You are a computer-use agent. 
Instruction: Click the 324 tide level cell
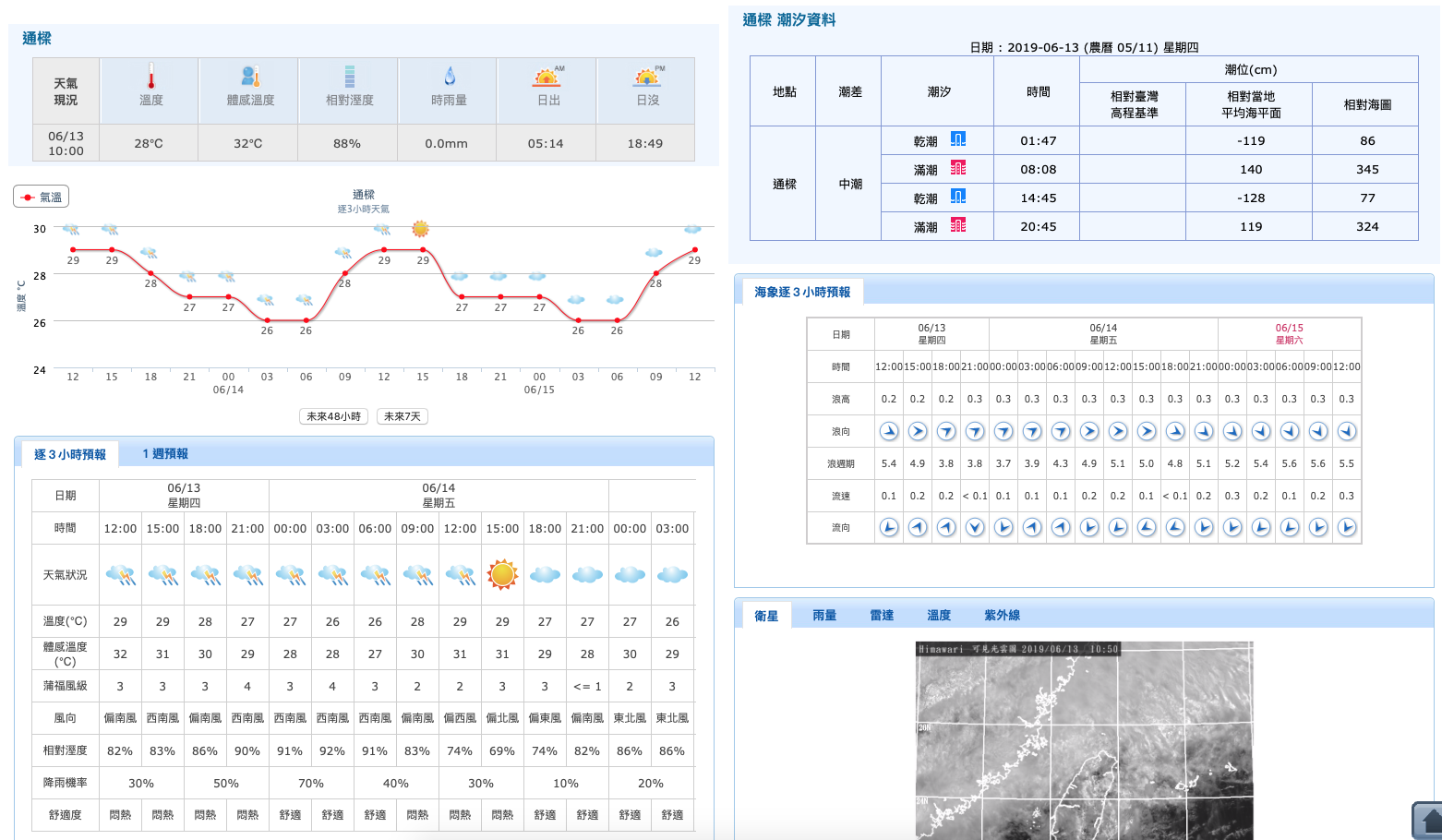[1367, 226]
